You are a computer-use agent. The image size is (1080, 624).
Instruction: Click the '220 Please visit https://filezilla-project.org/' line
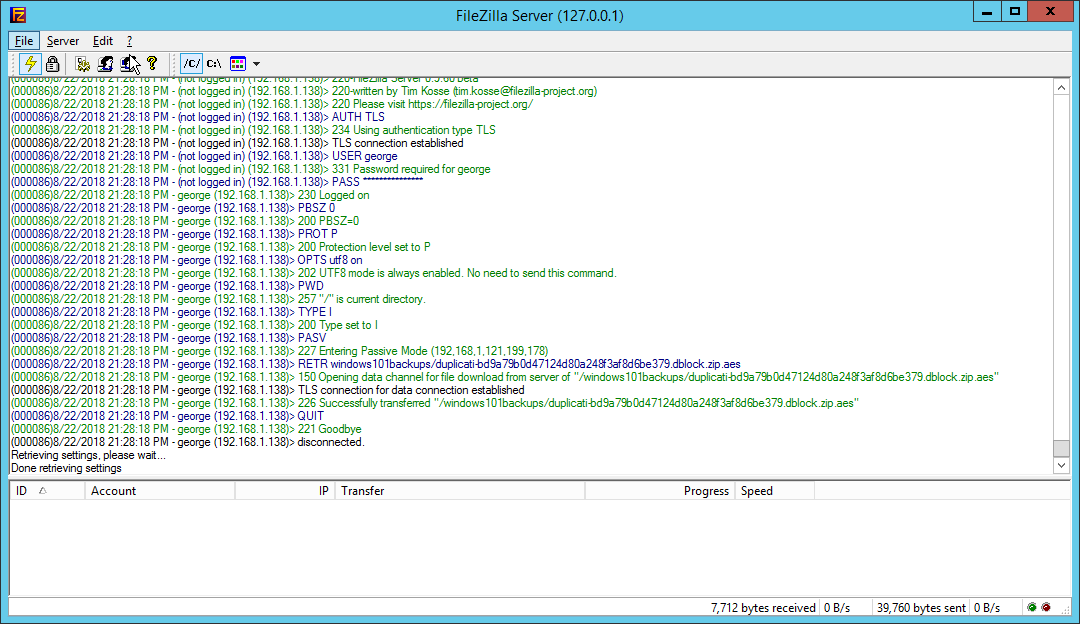[x=272, y=104]
